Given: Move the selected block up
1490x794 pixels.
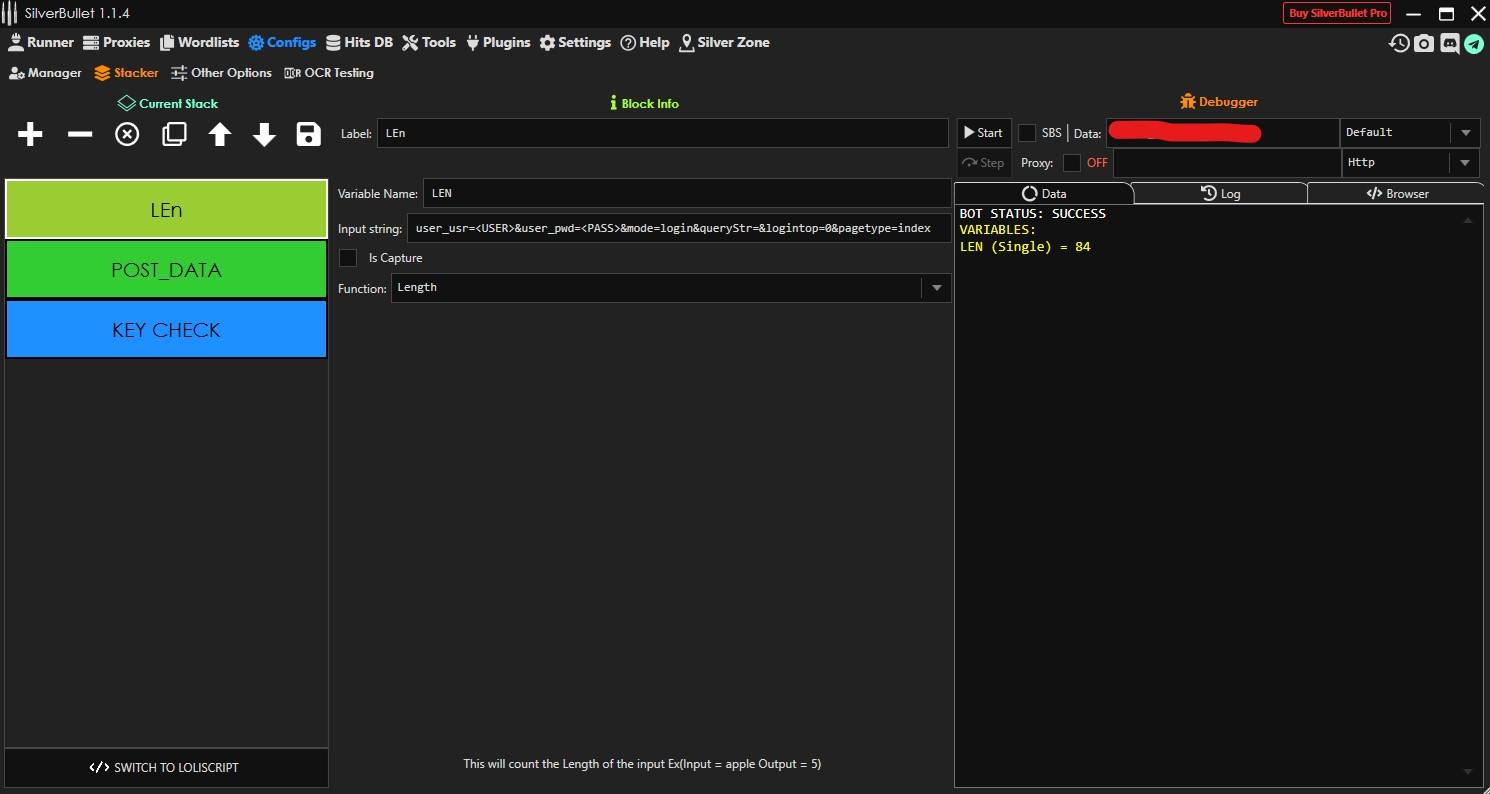Looking at the screenshot, I should click(220, 134).
